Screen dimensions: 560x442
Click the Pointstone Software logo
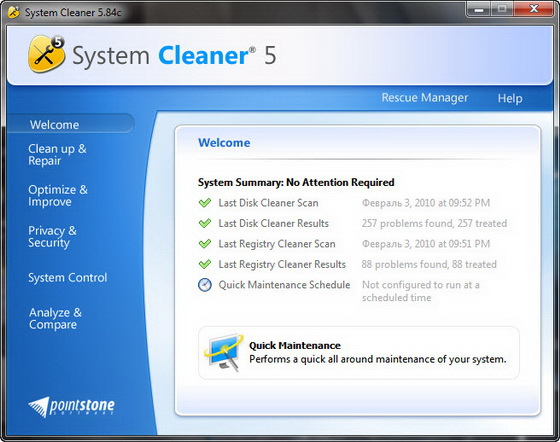click(71, 406)
